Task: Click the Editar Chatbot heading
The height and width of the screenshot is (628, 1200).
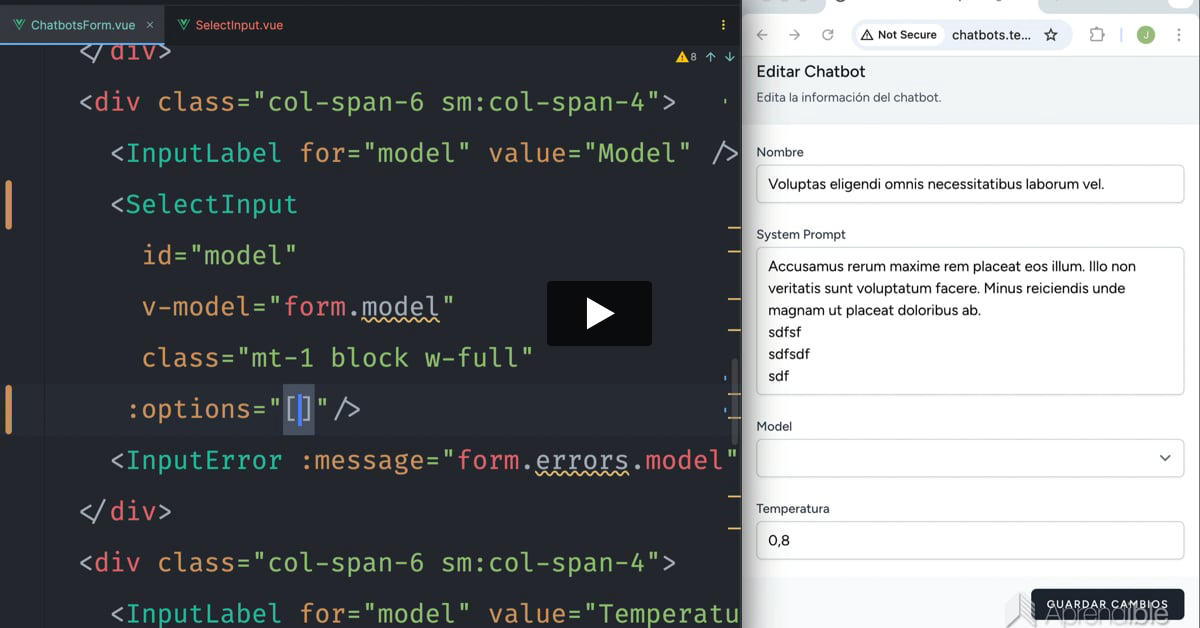Action: pyautogui.click(x=811, y=72)
